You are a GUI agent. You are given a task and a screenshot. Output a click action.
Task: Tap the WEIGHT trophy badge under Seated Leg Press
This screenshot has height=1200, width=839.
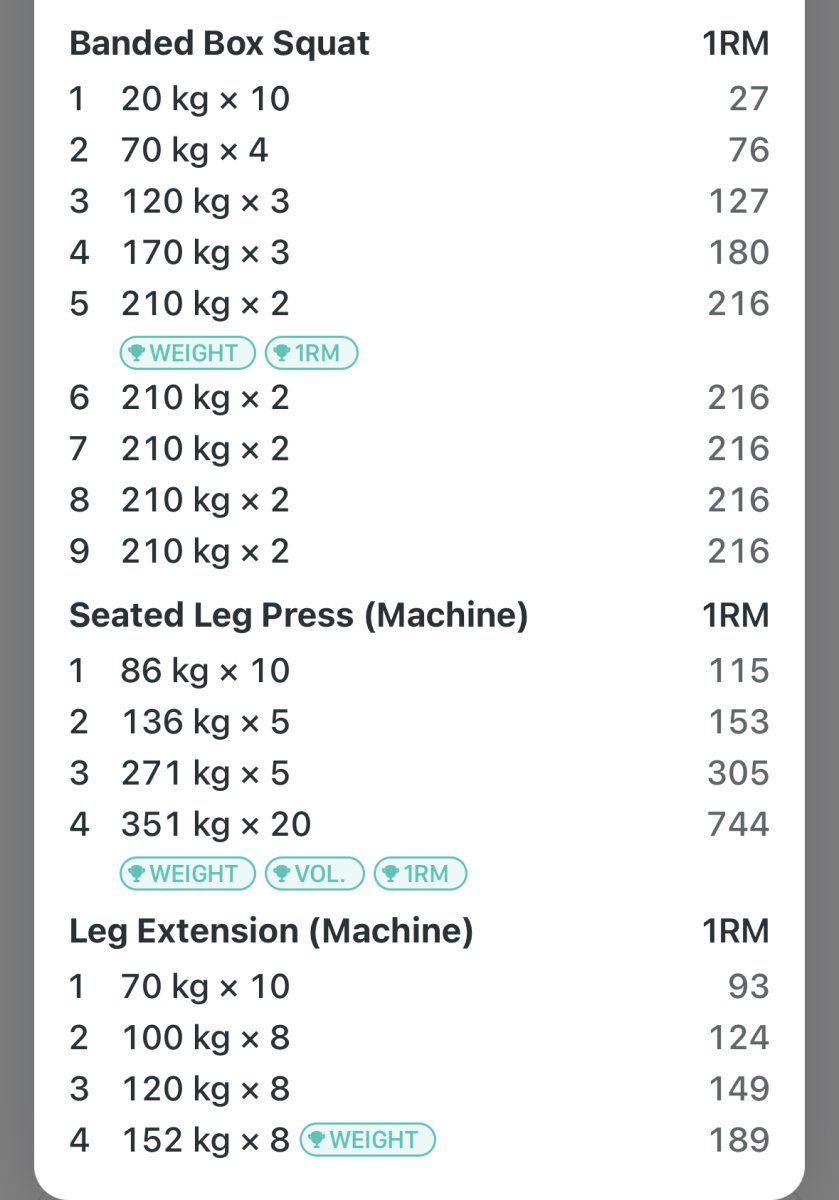(187, 874)
